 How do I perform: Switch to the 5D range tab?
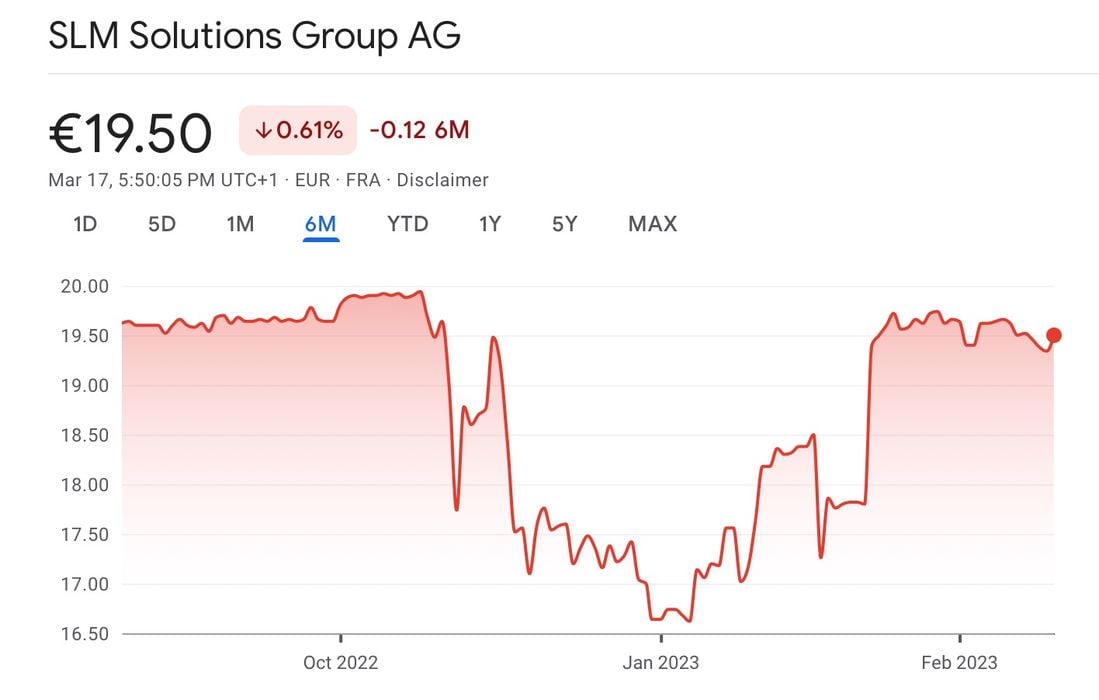pyautogui.click(x=162, y=224)
